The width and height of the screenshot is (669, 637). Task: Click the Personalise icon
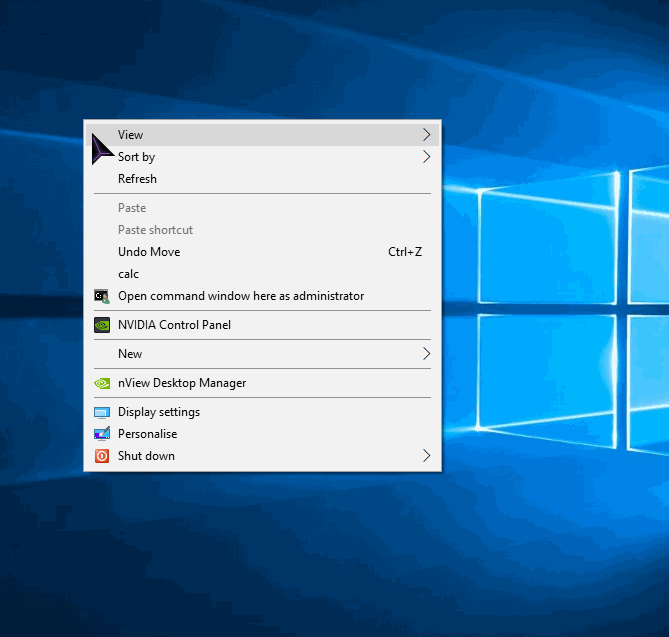tap(101, 434)
